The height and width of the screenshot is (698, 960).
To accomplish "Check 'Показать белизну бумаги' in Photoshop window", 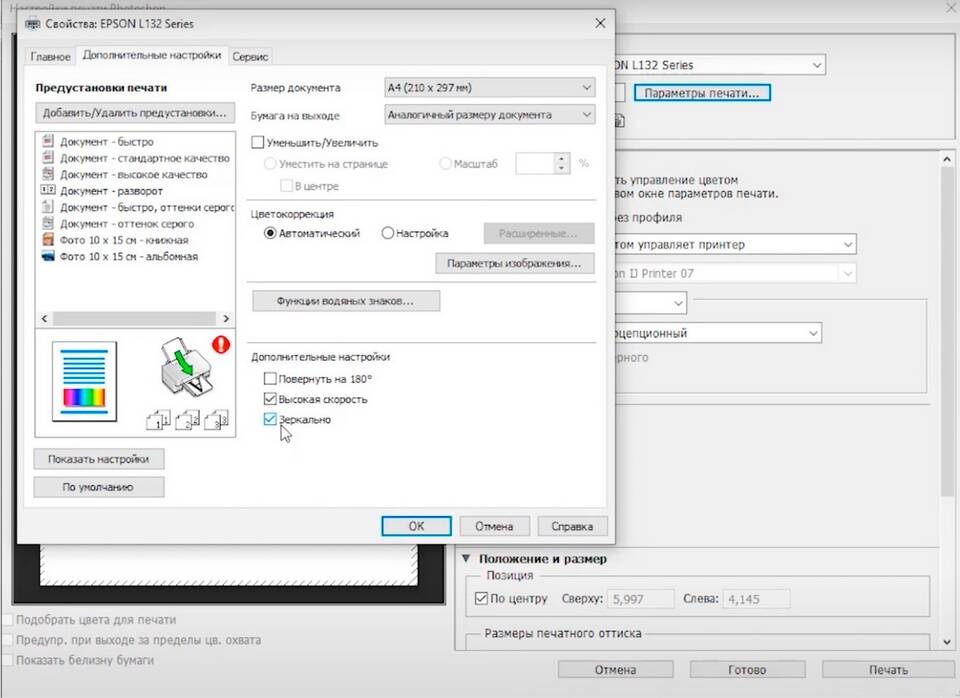I will pyautogui.click(x=8, y=660).
